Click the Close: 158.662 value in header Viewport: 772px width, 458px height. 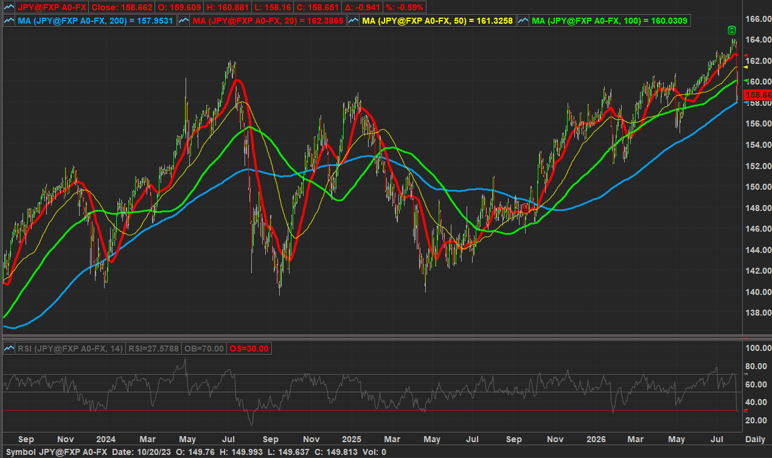coord(122,7)
